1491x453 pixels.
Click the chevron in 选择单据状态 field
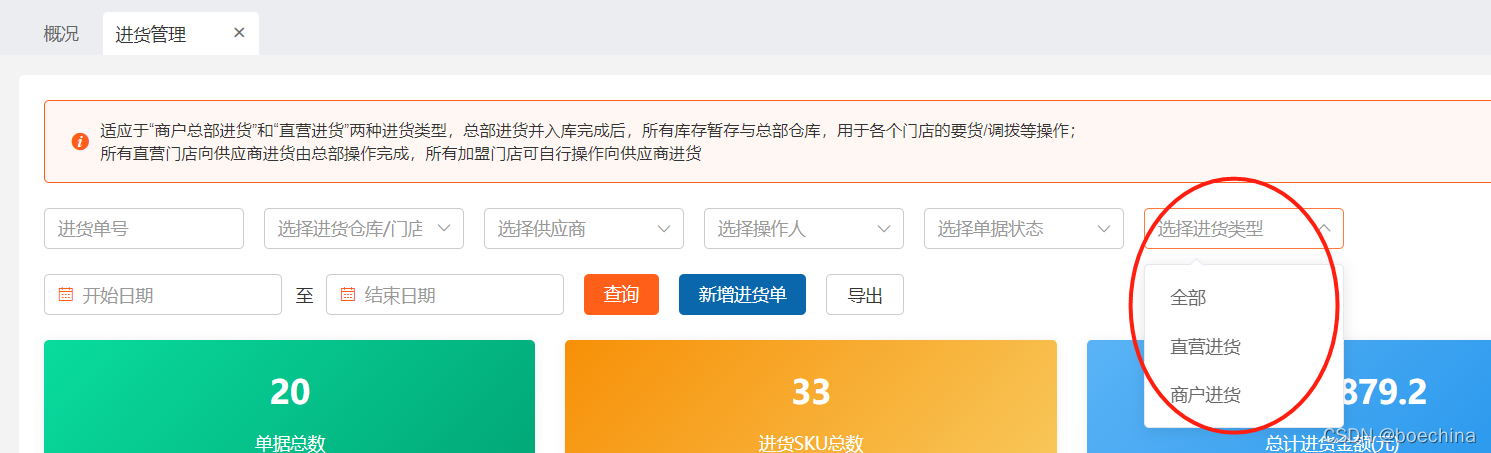point(1104,228)
